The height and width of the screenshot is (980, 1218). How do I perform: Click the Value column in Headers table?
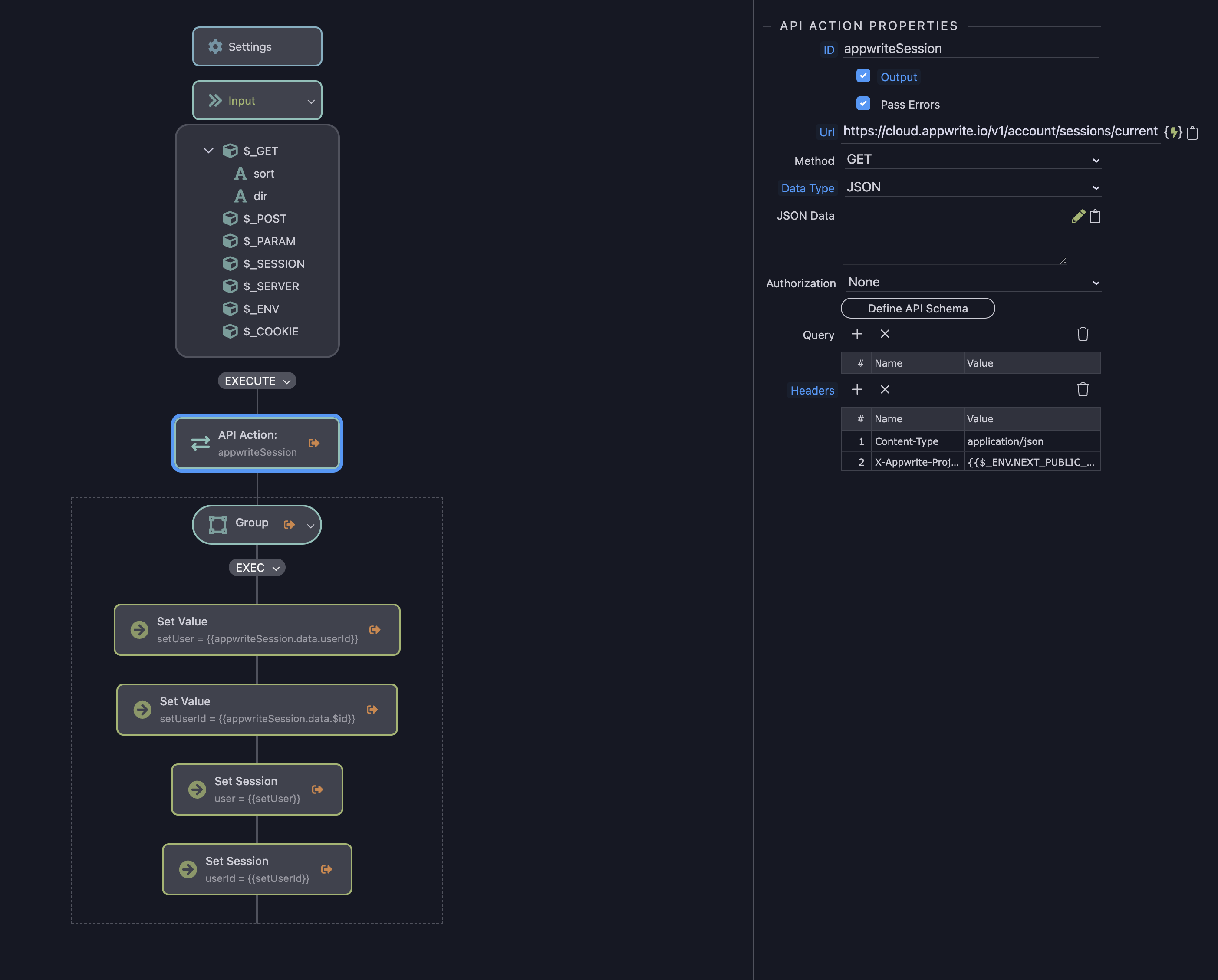click(1032, 419)
